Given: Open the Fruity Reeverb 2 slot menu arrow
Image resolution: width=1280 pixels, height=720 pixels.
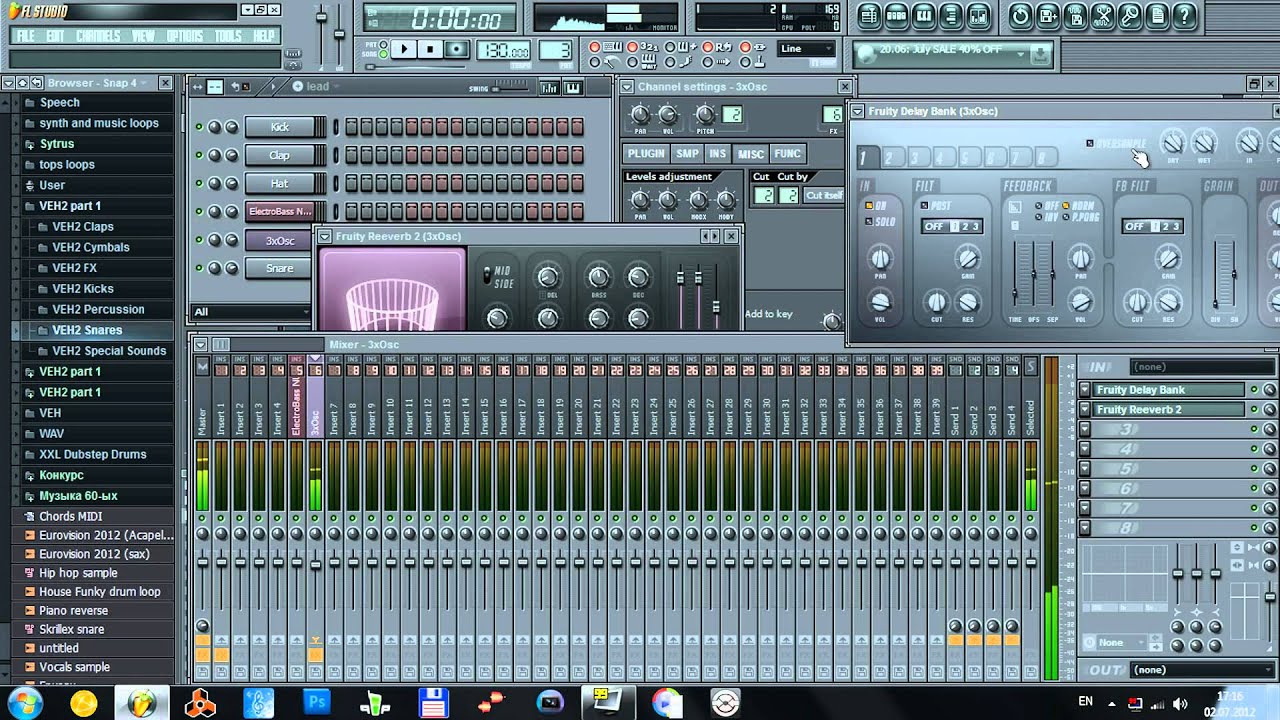Looking at the screenshot, I should (x=1085, y=410).
